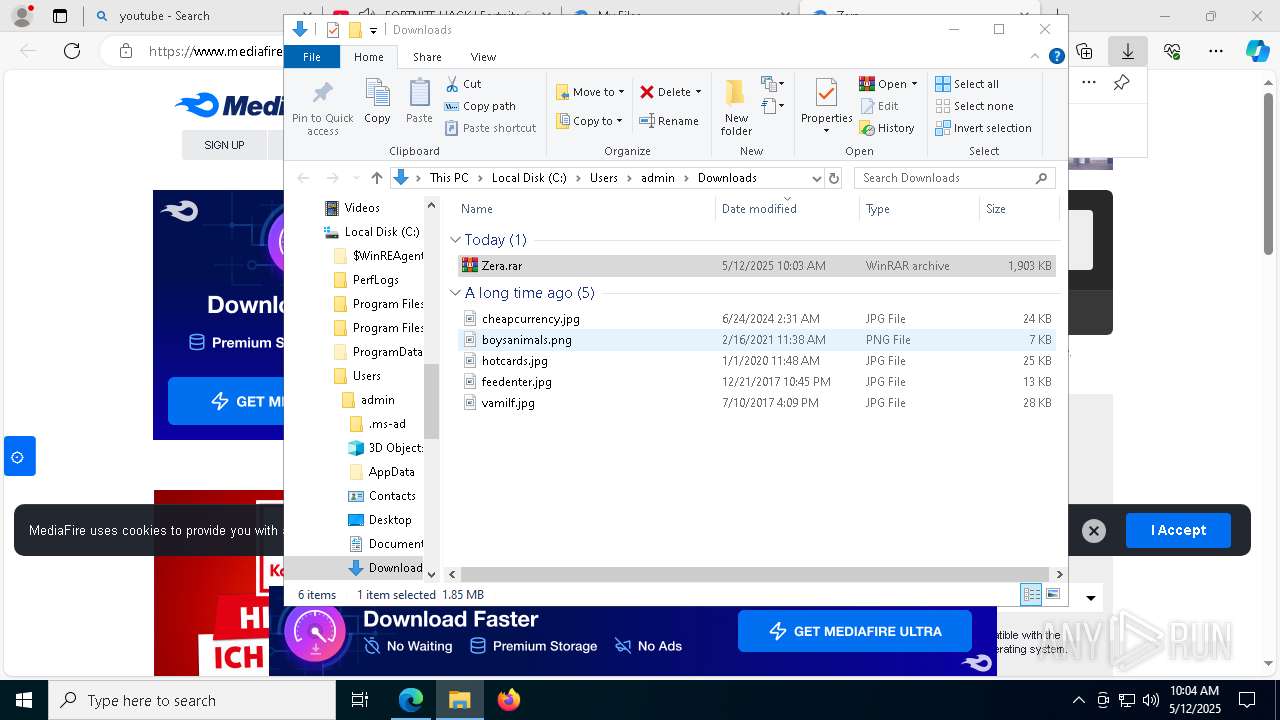Select boysanimals.png file
1280x720 pixels.
click(755, 340)
